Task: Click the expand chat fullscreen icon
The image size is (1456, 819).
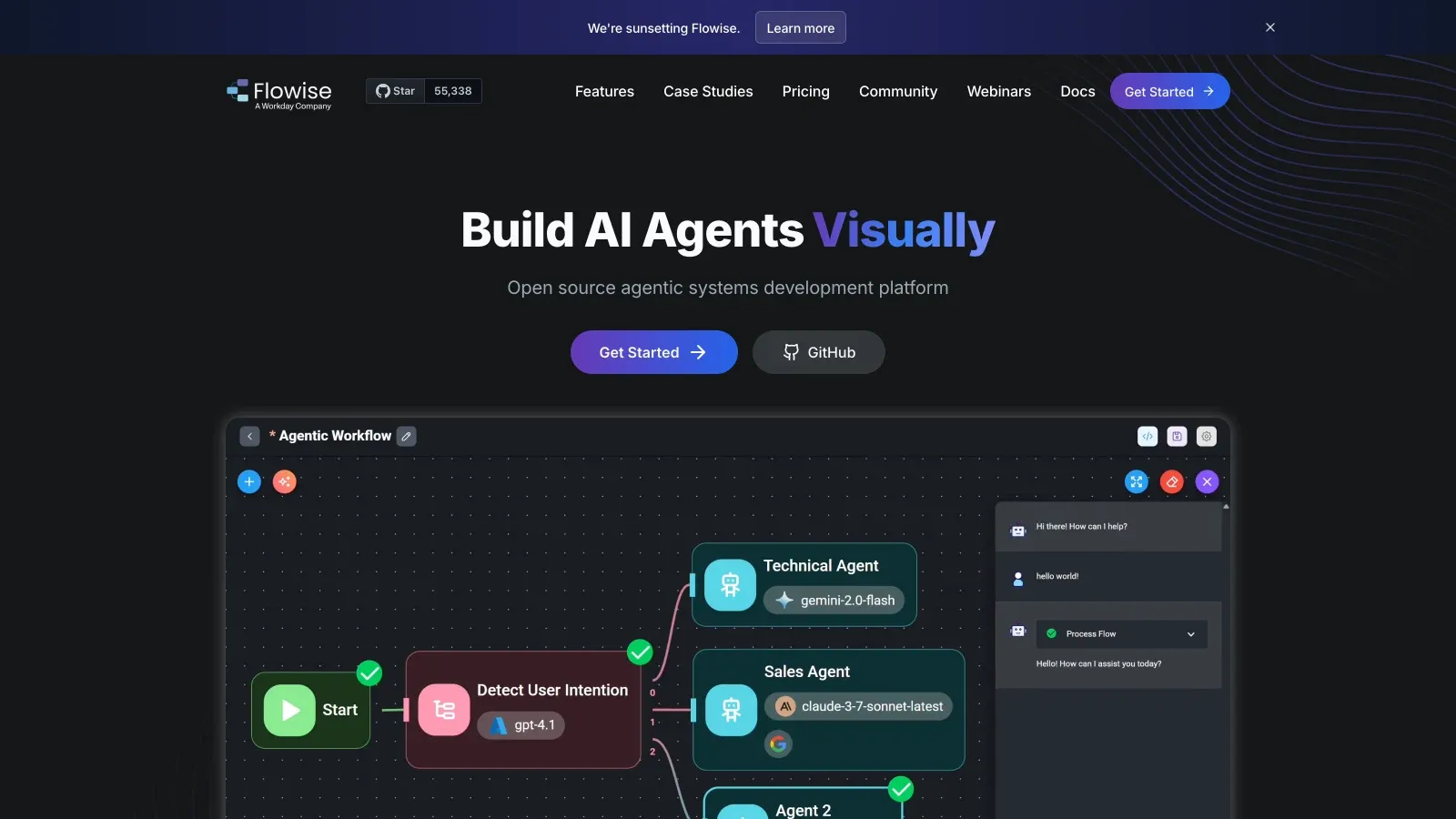Action: 1137,481
